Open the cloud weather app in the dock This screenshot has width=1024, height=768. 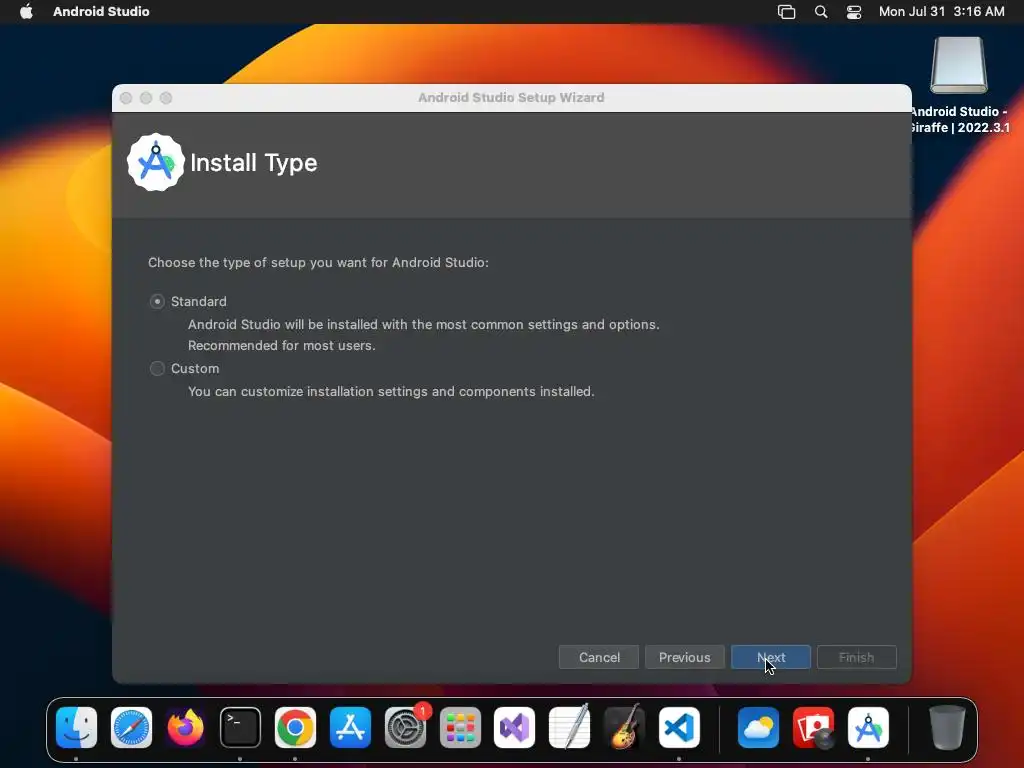click(758, 728)
